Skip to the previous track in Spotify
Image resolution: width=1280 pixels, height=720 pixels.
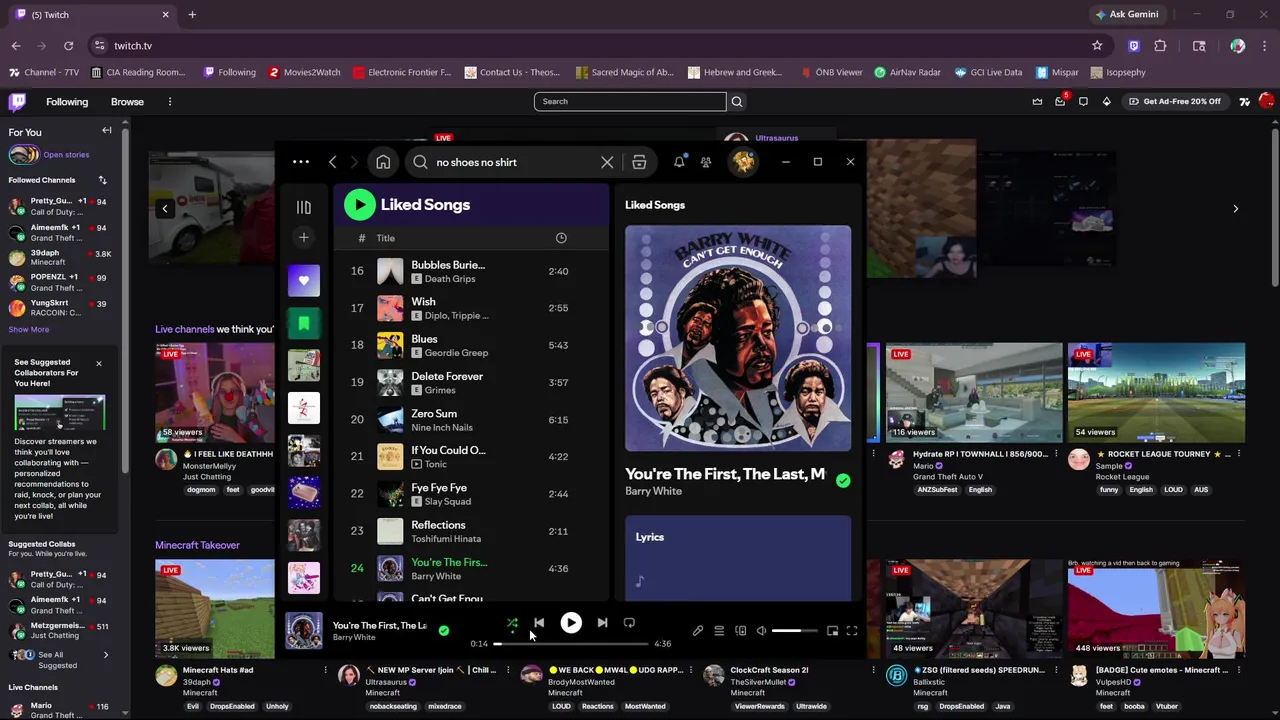pos(539,623)
